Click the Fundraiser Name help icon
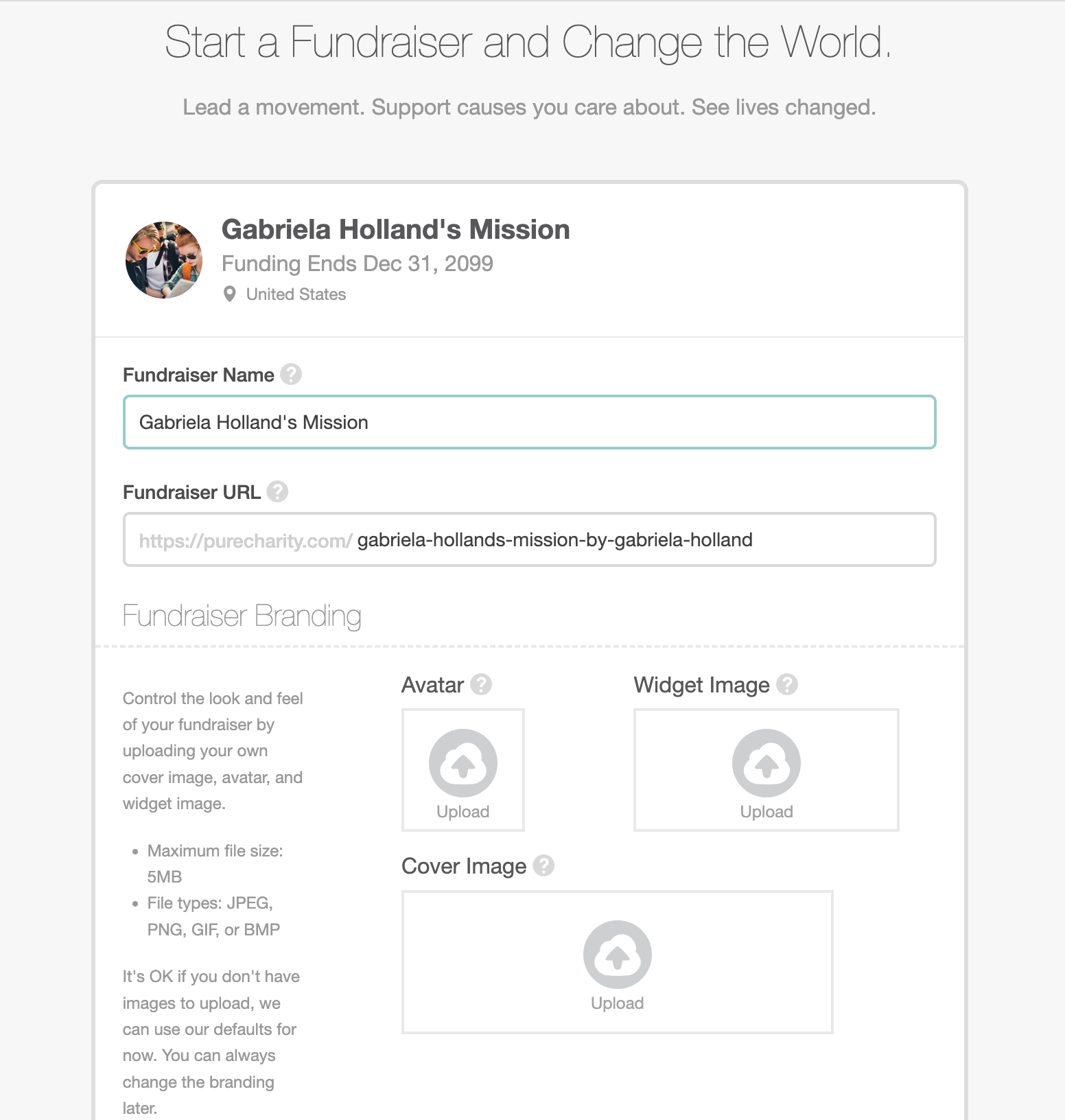This screenshot has width=1065, height=1120. coord(291,375)
